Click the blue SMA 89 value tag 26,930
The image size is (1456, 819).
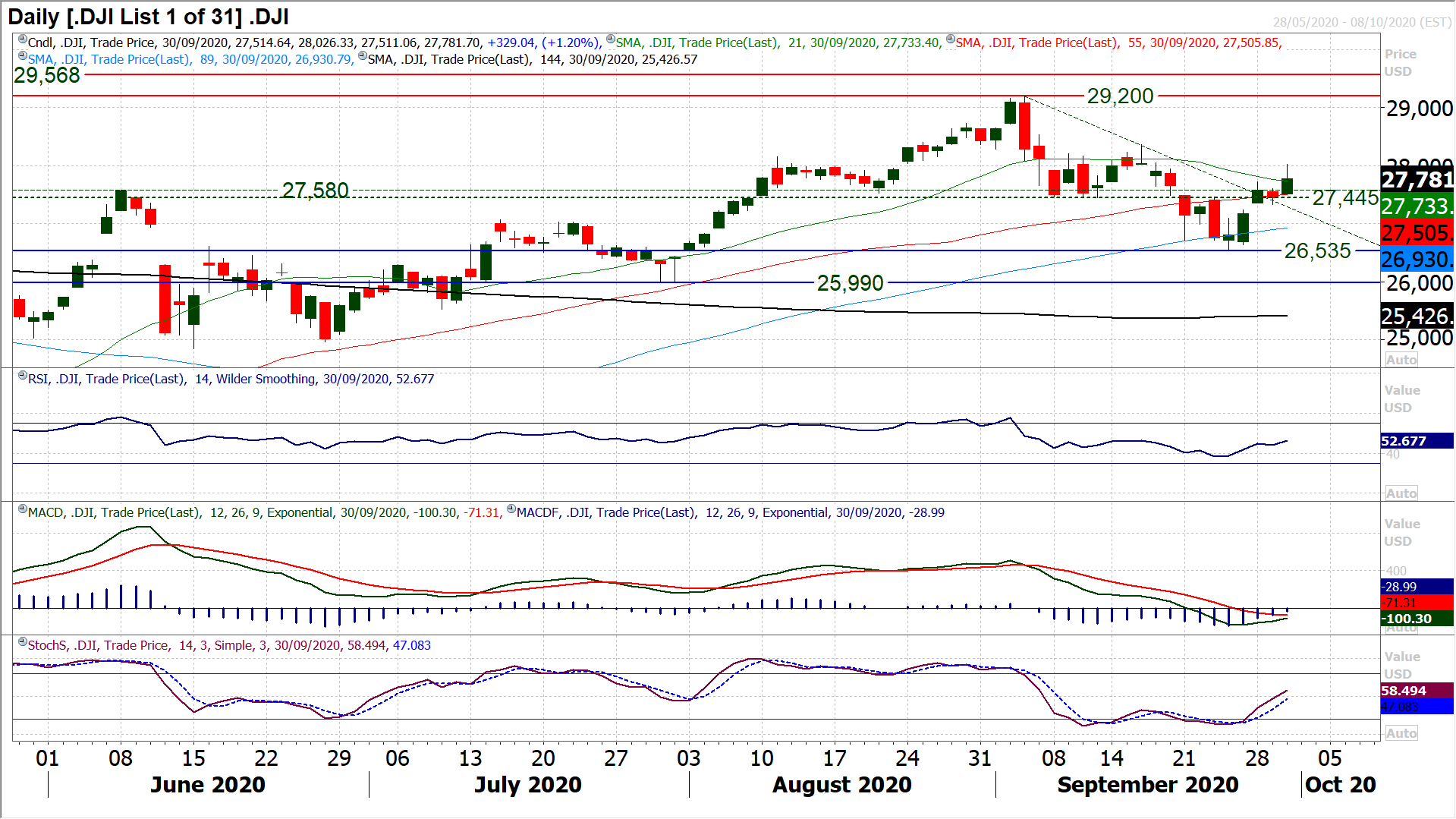[x=1417, y=260]
